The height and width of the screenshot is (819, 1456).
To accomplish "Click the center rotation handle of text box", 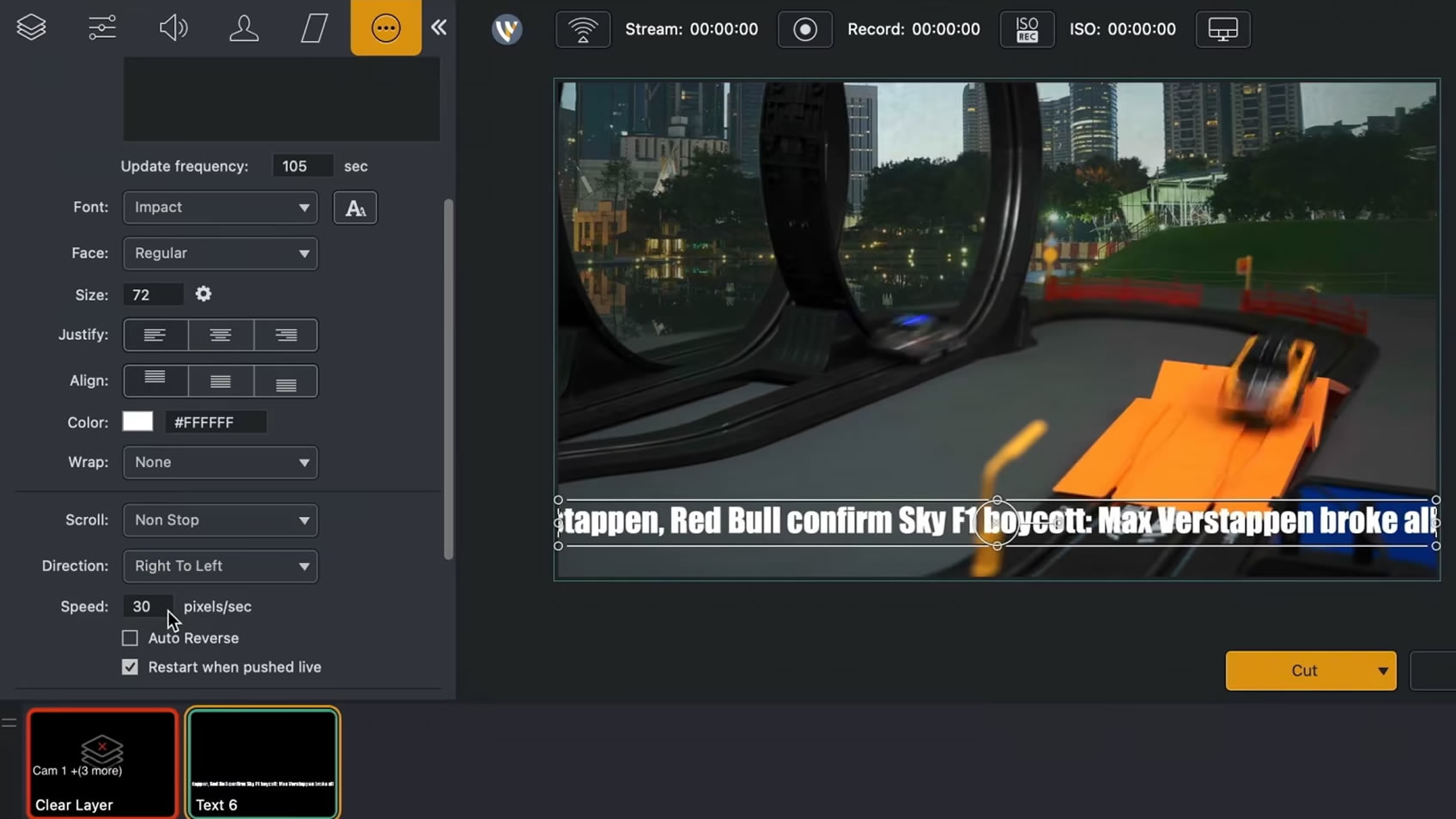I will [997, 522].
